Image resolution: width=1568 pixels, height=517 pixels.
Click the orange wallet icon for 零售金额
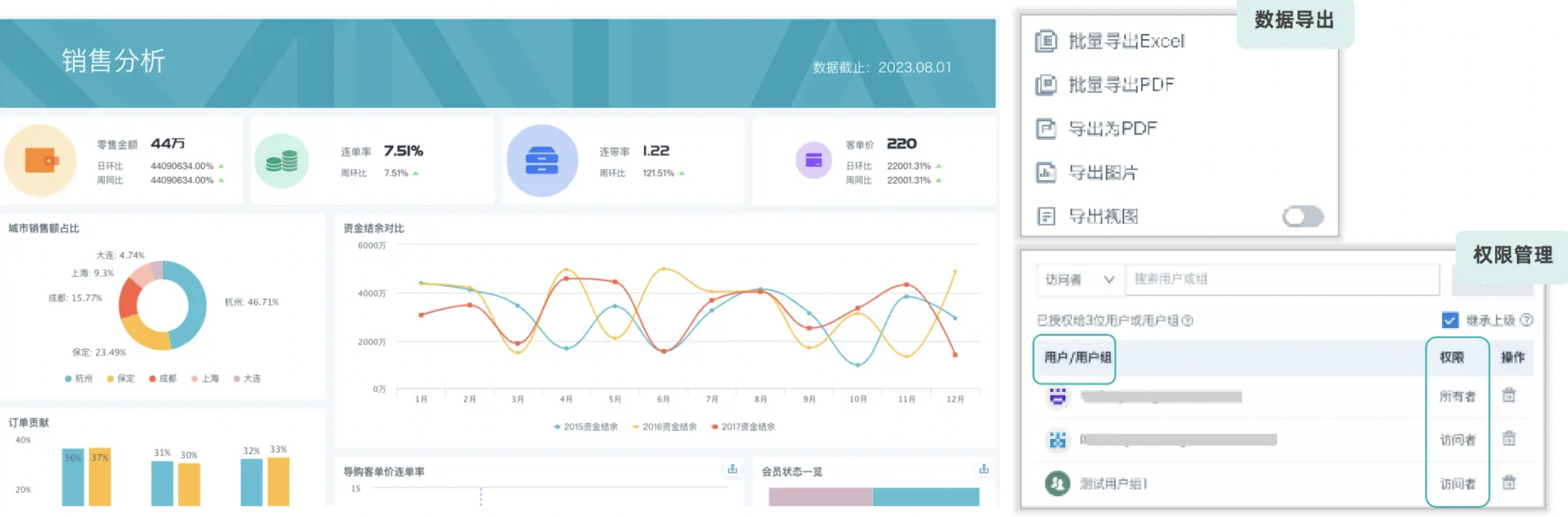[41, 160]
